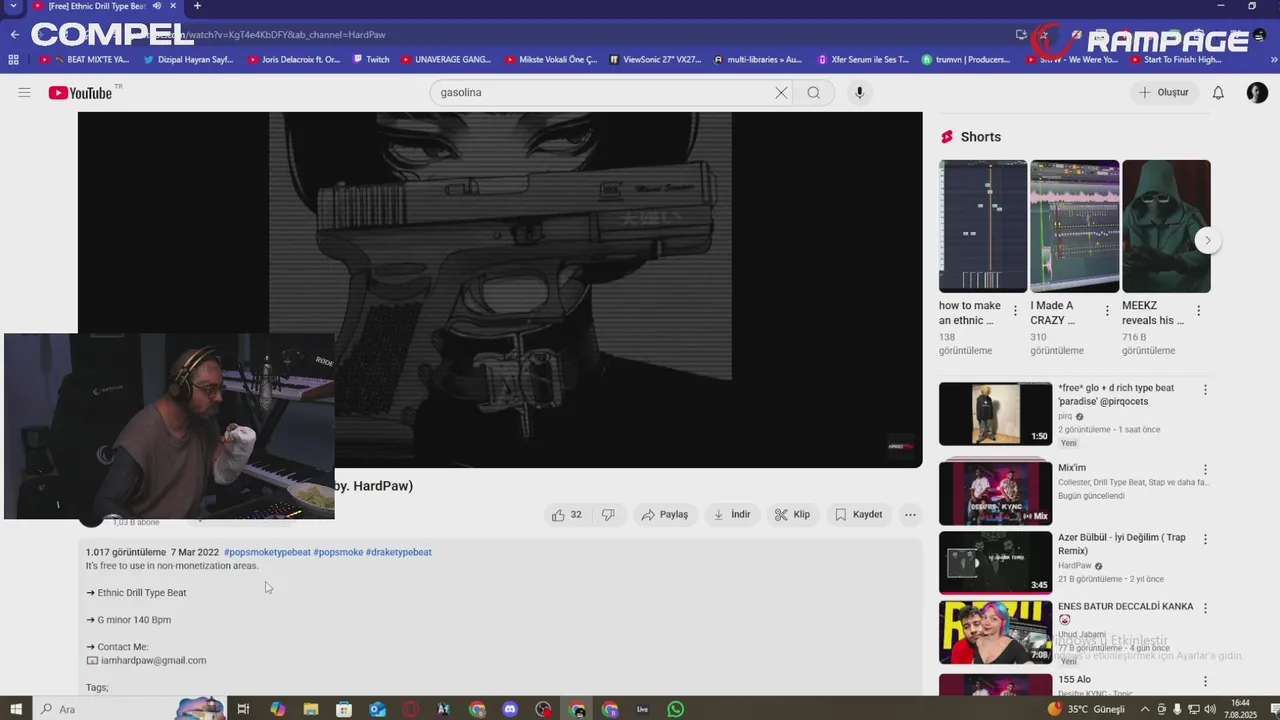
Task: Click the Oluştur create button
Action: (x=1163, y=93)
